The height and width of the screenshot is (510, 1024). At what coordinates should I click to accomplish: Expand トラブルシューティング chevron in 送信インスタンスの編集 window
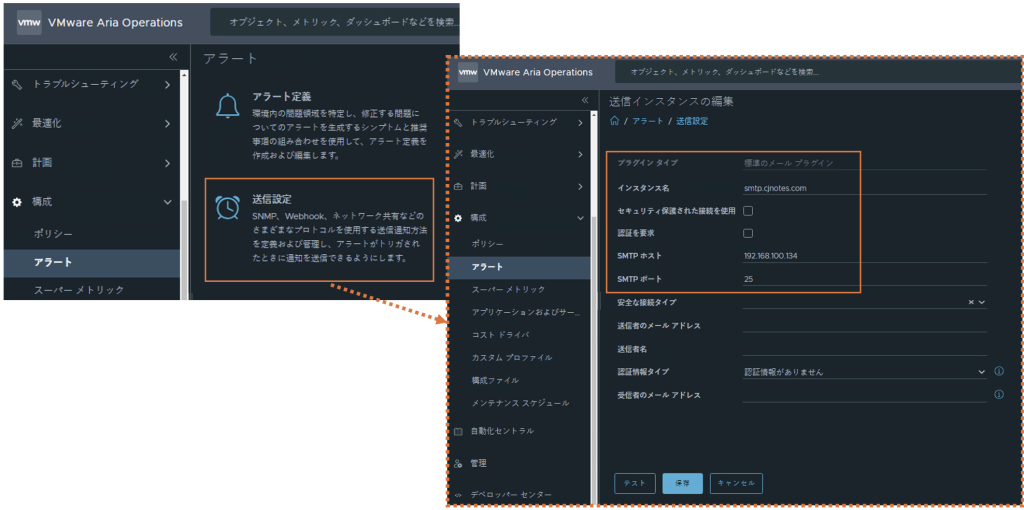coord(581,122)
